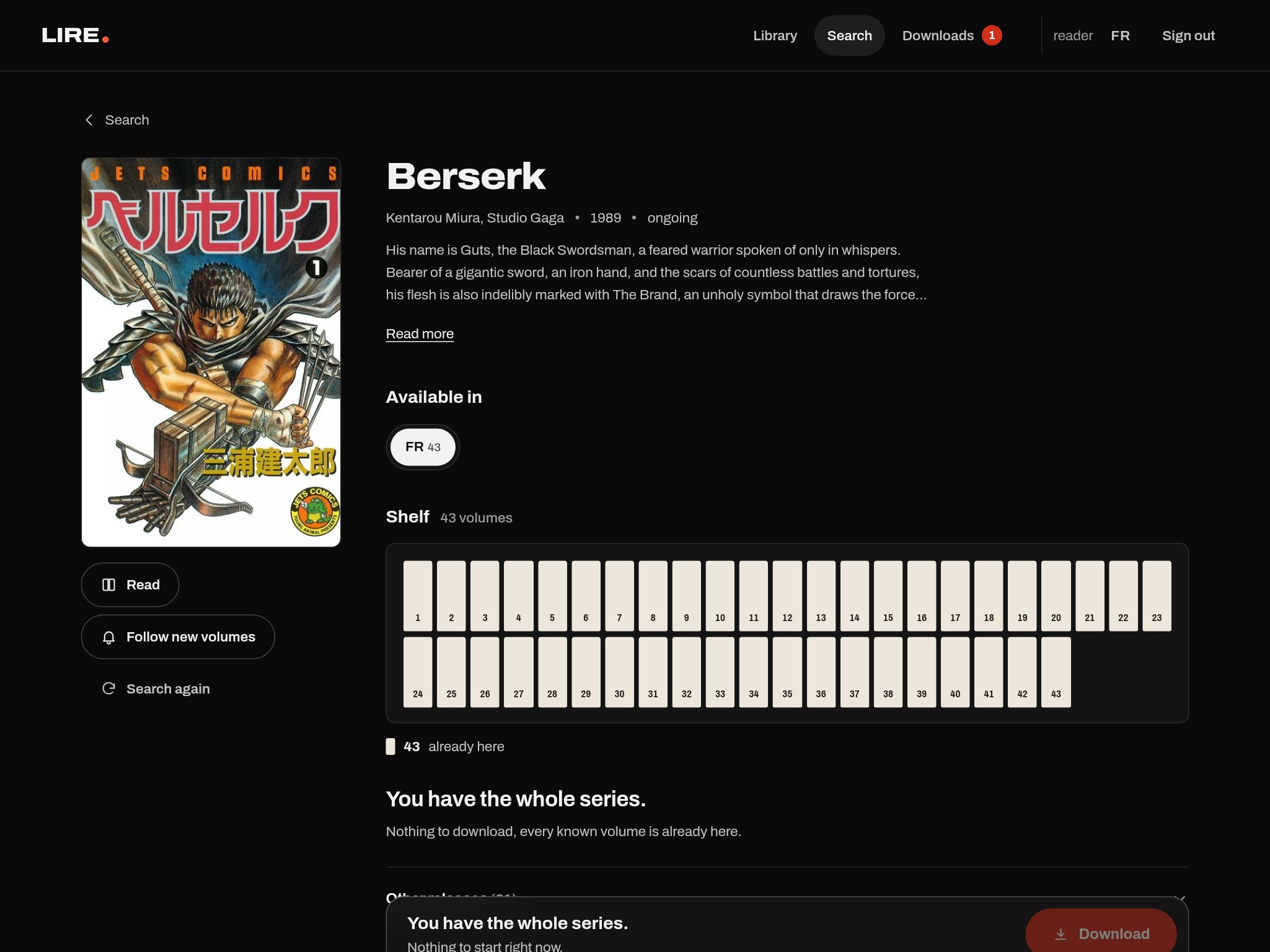Click the Berserk title heading
This screenshot has height=952, width=1270.
coord(466,176)
